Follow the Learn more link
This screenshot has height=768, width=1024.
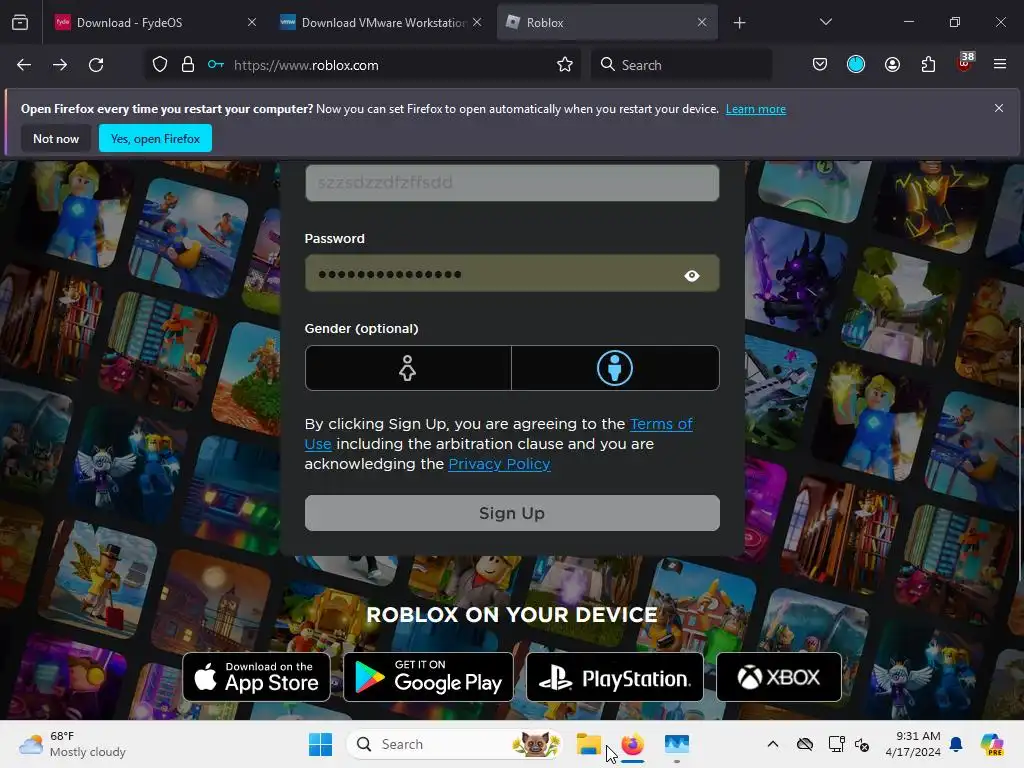point(756,109)
